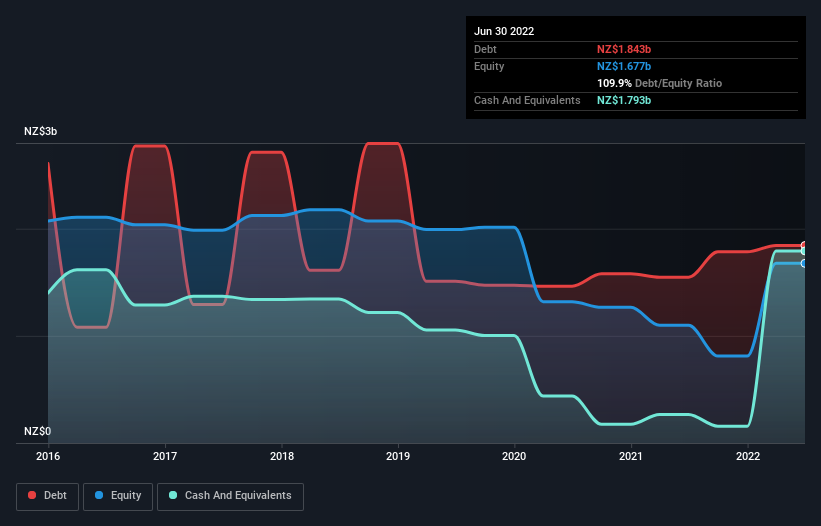Click the 2021 axis label
The image size is (821, 526).
click(x=631, y=456)
